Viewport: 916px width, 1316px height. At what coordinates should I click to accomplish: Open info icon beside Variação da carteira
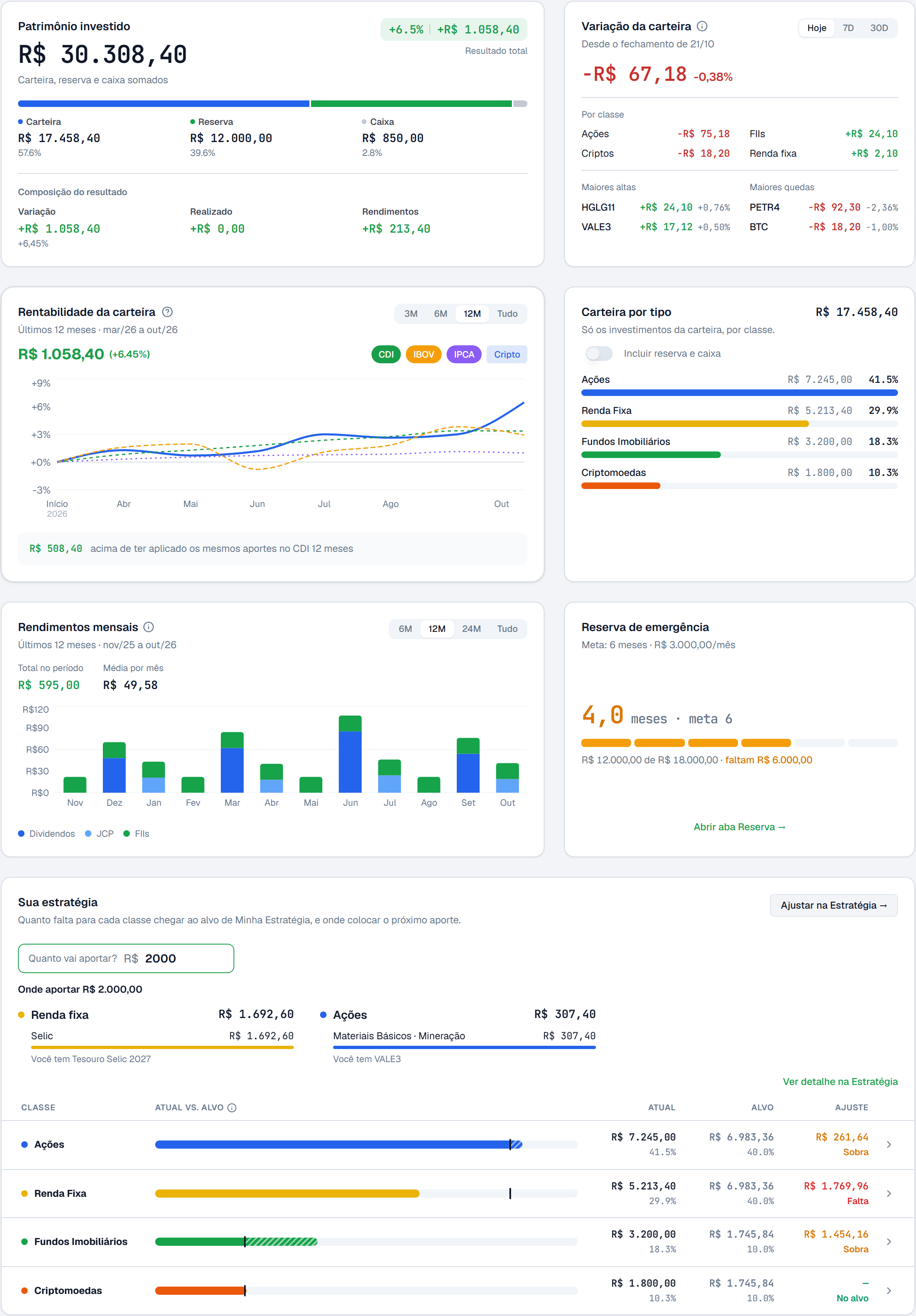tap(702, 27)
